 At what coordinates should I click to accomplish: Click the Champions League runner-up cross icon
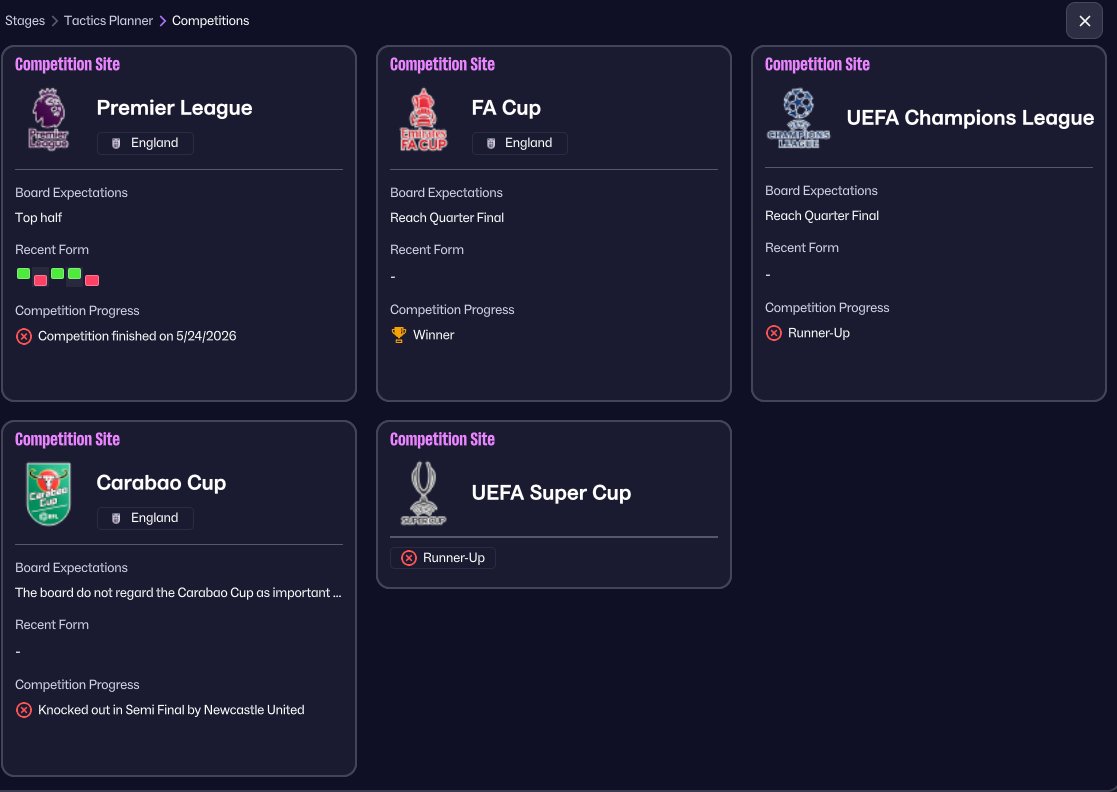point(773,333)
